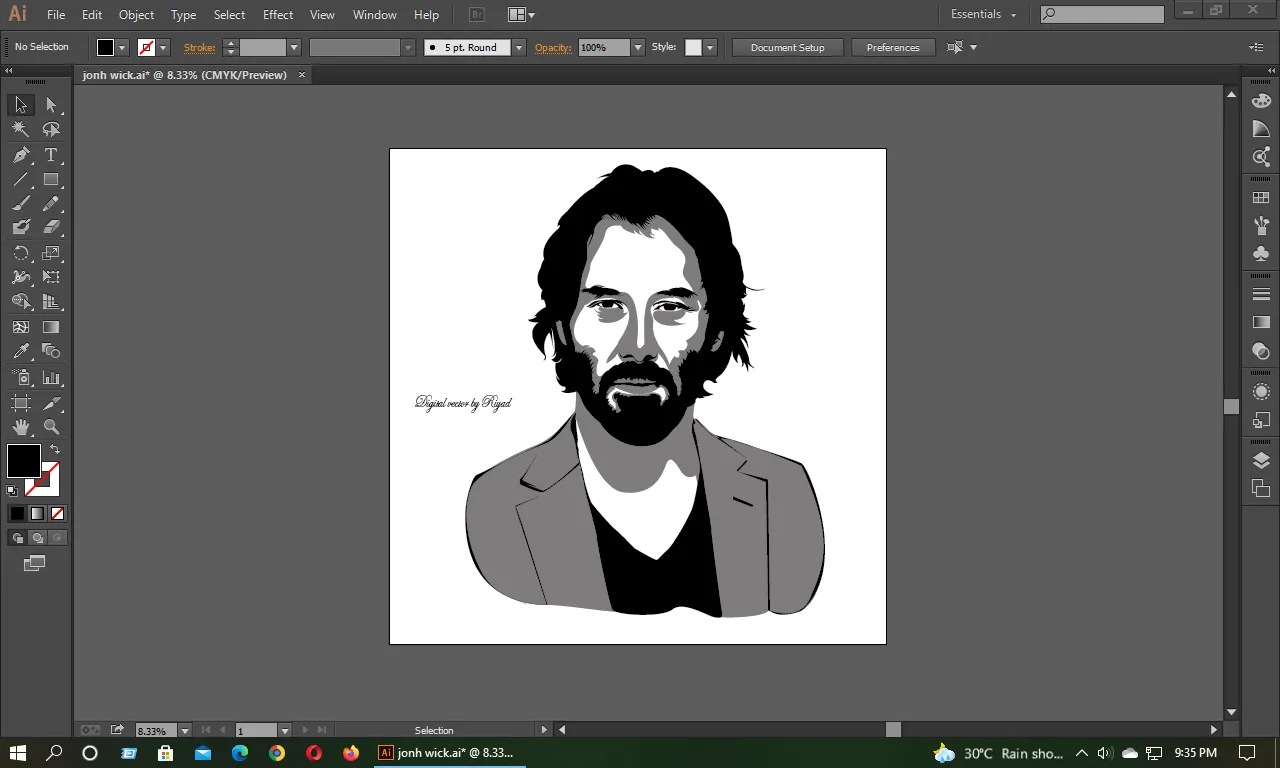Select the Symbol Sprayer tool

point(21,378)
